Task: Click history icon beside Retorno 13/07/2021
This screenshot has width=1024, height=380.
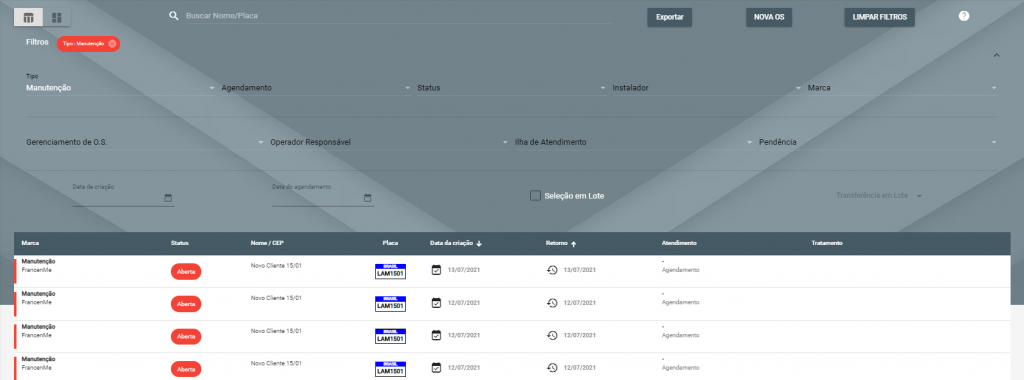Action: (x=552, y=270)
